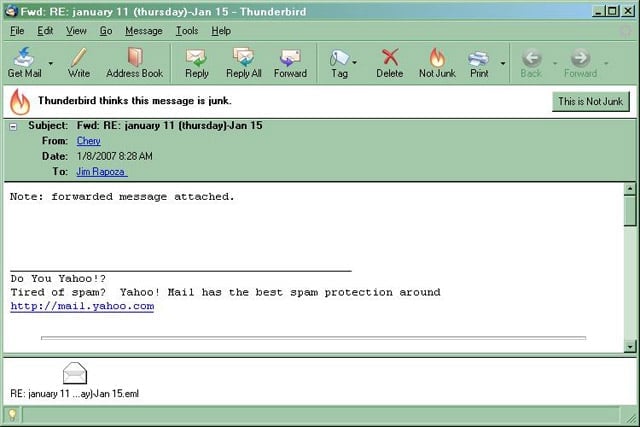This screenshot has height=427, width=640.
Task: Minimize the Thunderbird window
Action: (x=598, y=11)
